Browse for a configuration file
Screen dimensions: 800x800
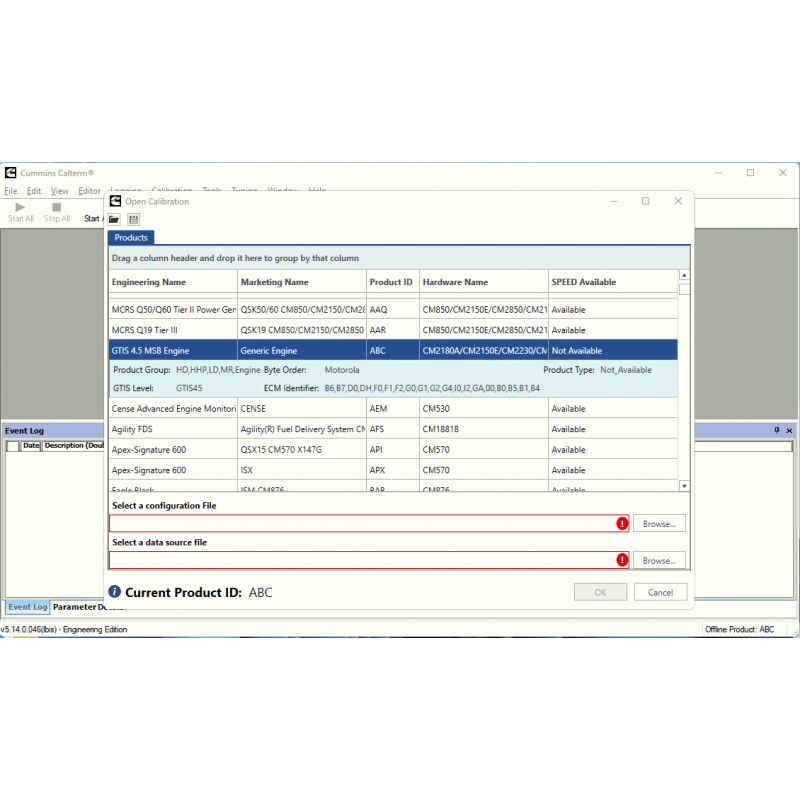[659, 523]
